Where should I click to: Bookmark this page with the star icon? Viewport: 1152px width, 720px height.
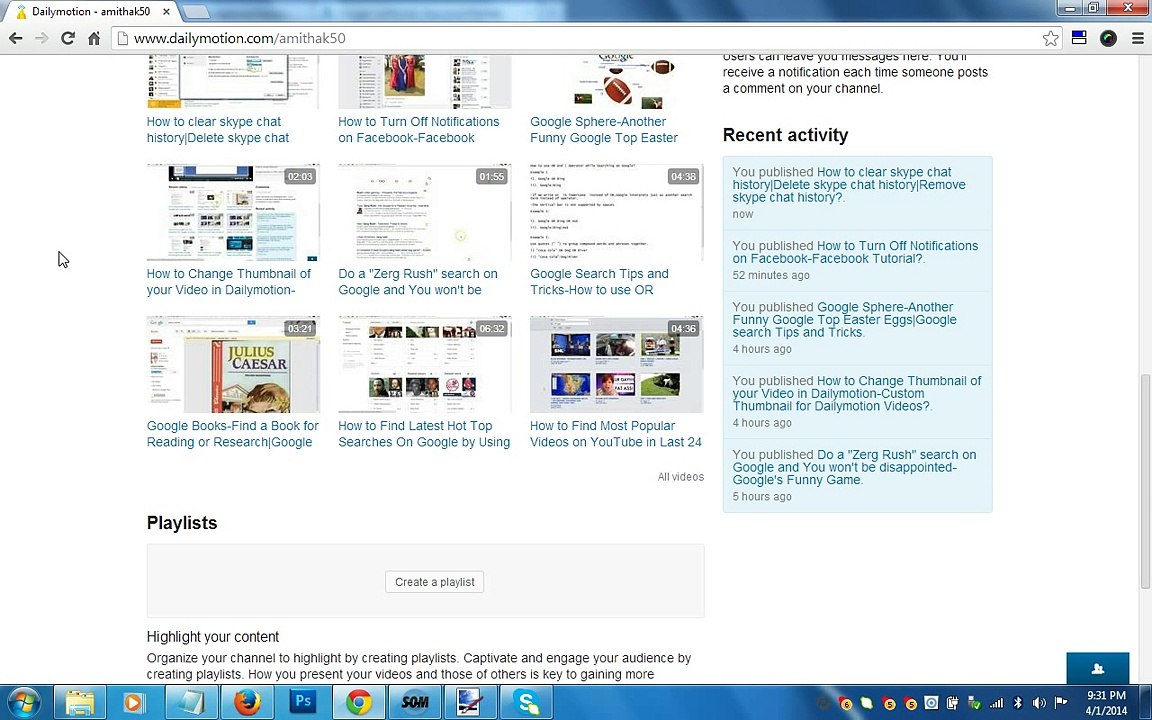pos(1051,38)
